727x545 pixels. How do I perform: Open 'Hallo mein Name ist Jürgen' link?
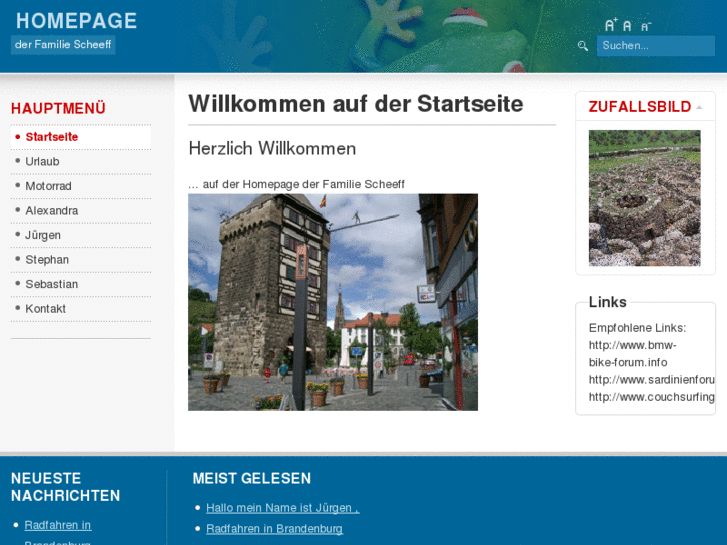coord(283,508)
